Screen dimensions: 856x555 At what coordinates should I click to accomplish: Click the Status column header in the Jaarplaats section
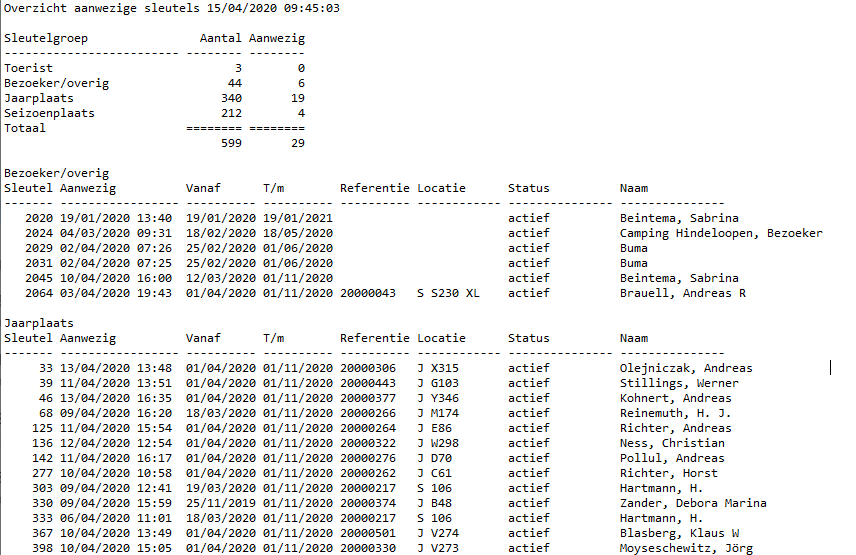click(x=528, y=338)
